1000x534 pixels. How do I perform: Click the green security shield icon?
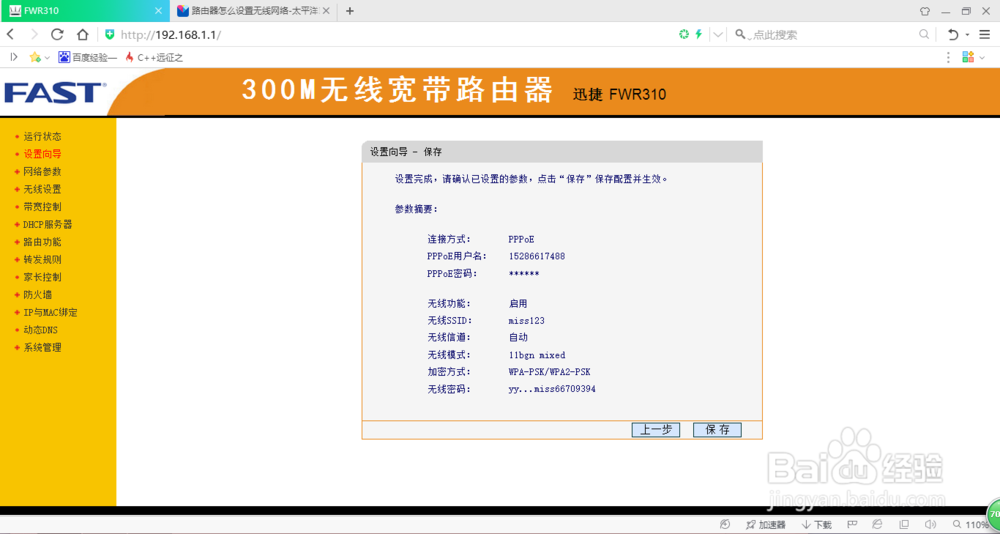pos(110,34)
